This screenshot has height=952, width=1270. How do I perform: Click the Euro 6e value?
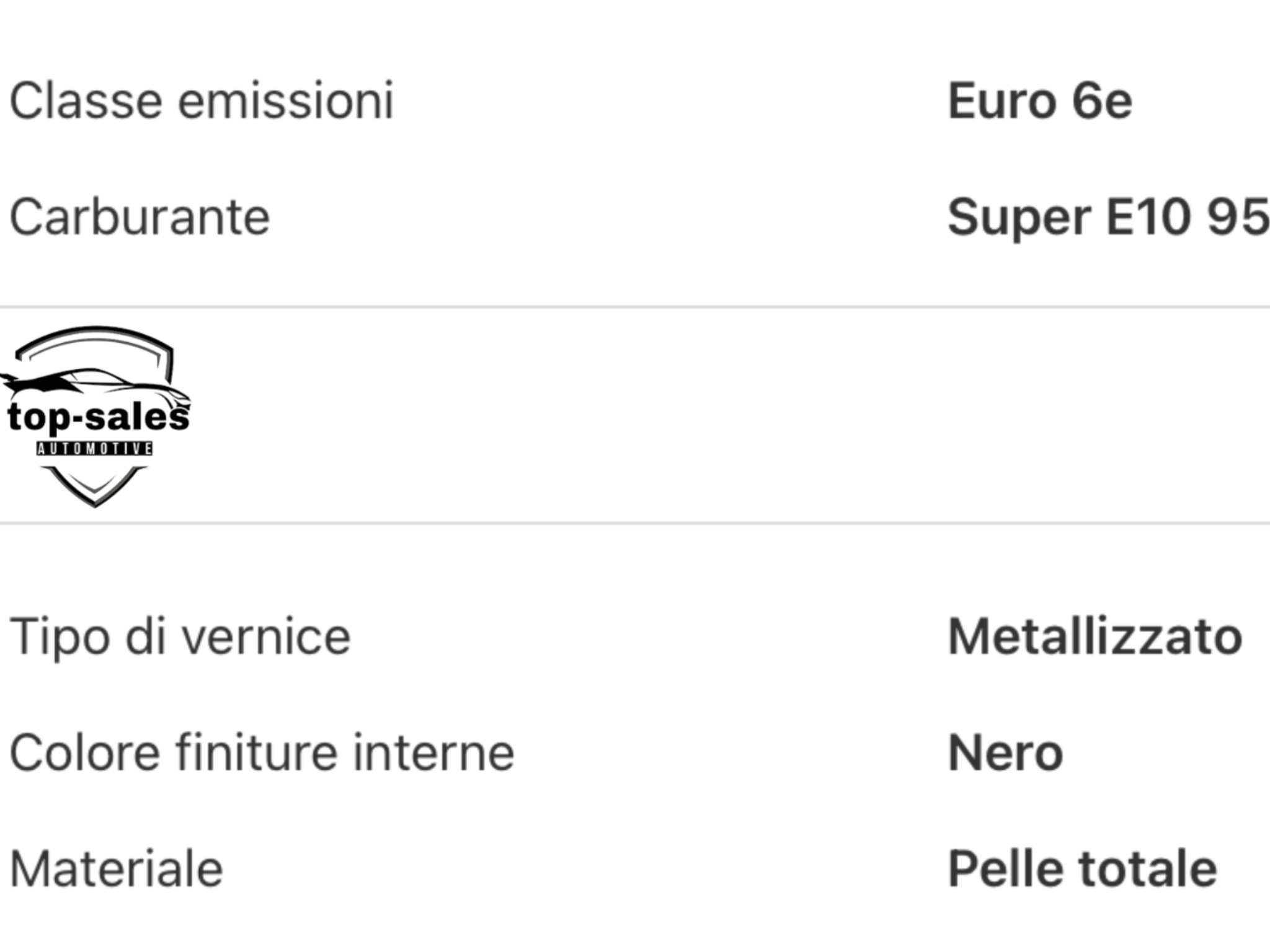[1040, 101]
